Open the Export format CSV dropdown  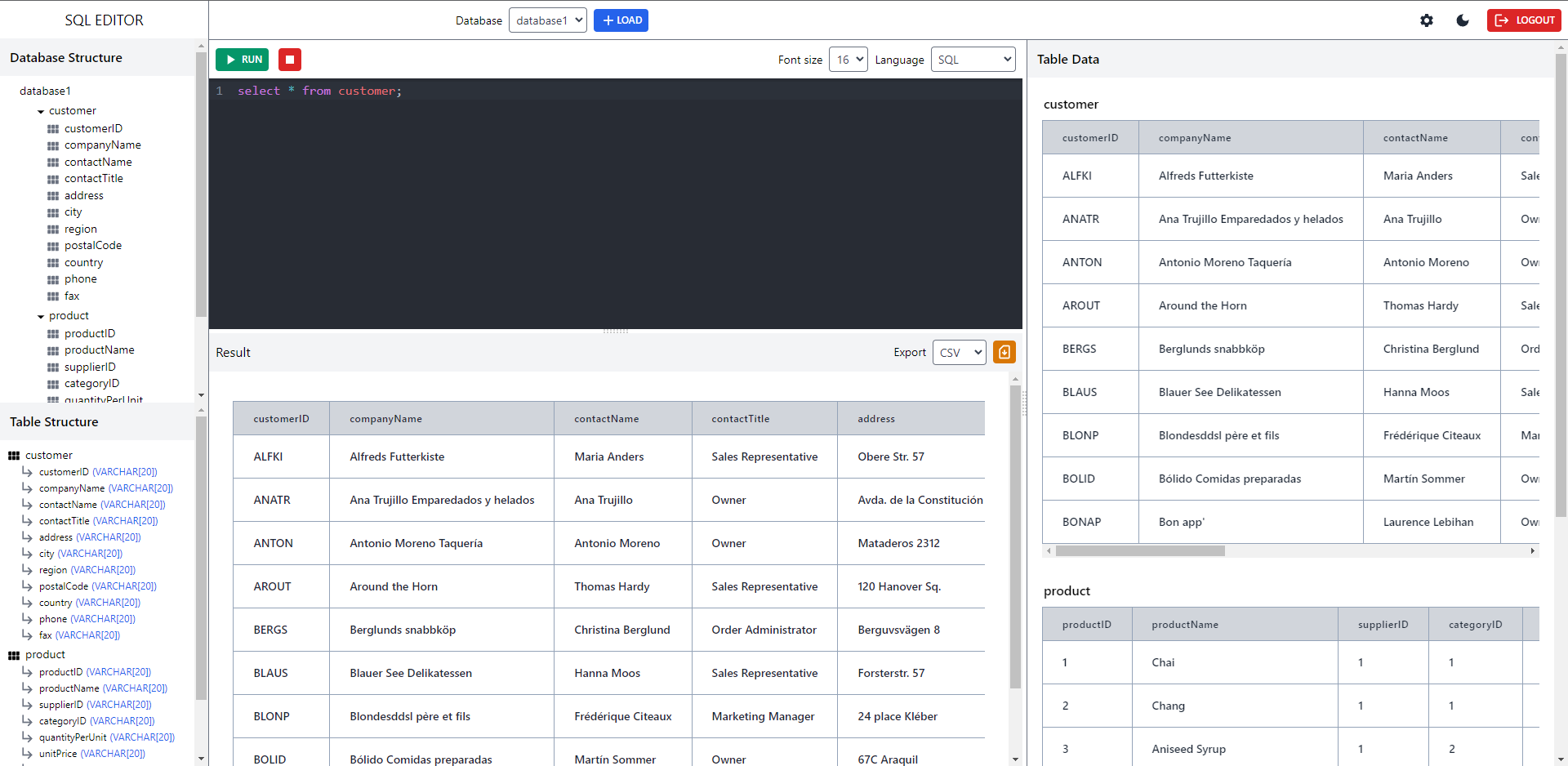pos(960,353)
